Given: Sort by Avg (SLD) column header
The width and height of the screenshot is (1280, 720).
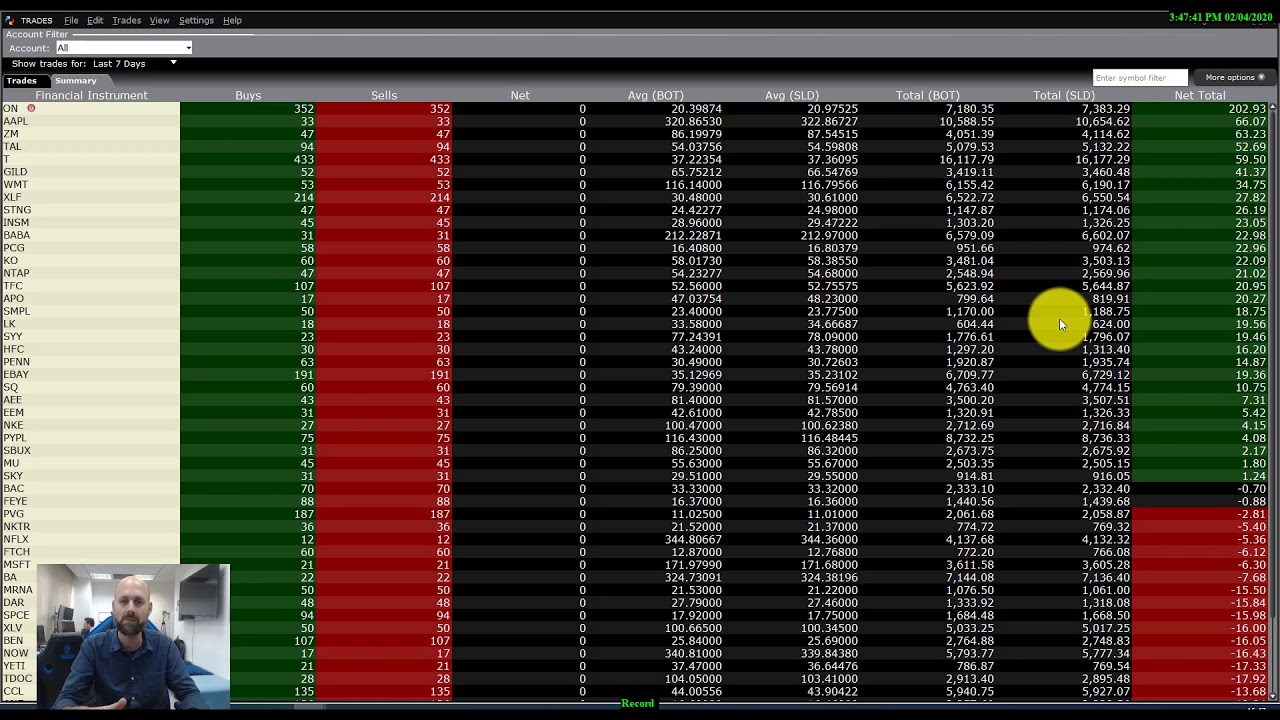Looking at the screenshot, I should [x=792, y=95].
